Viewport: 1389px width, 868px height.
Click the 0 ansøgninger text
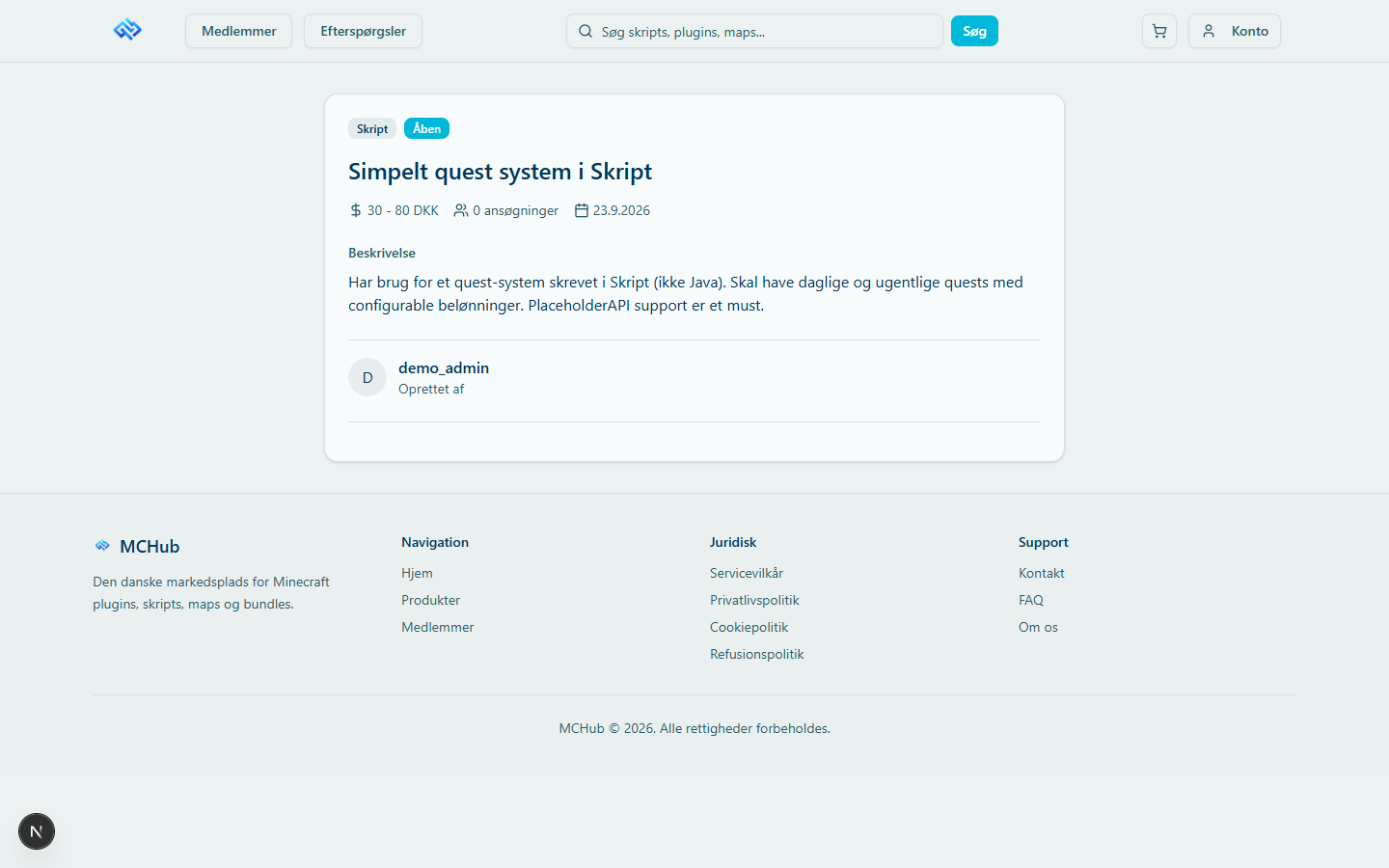pos(515,210)
